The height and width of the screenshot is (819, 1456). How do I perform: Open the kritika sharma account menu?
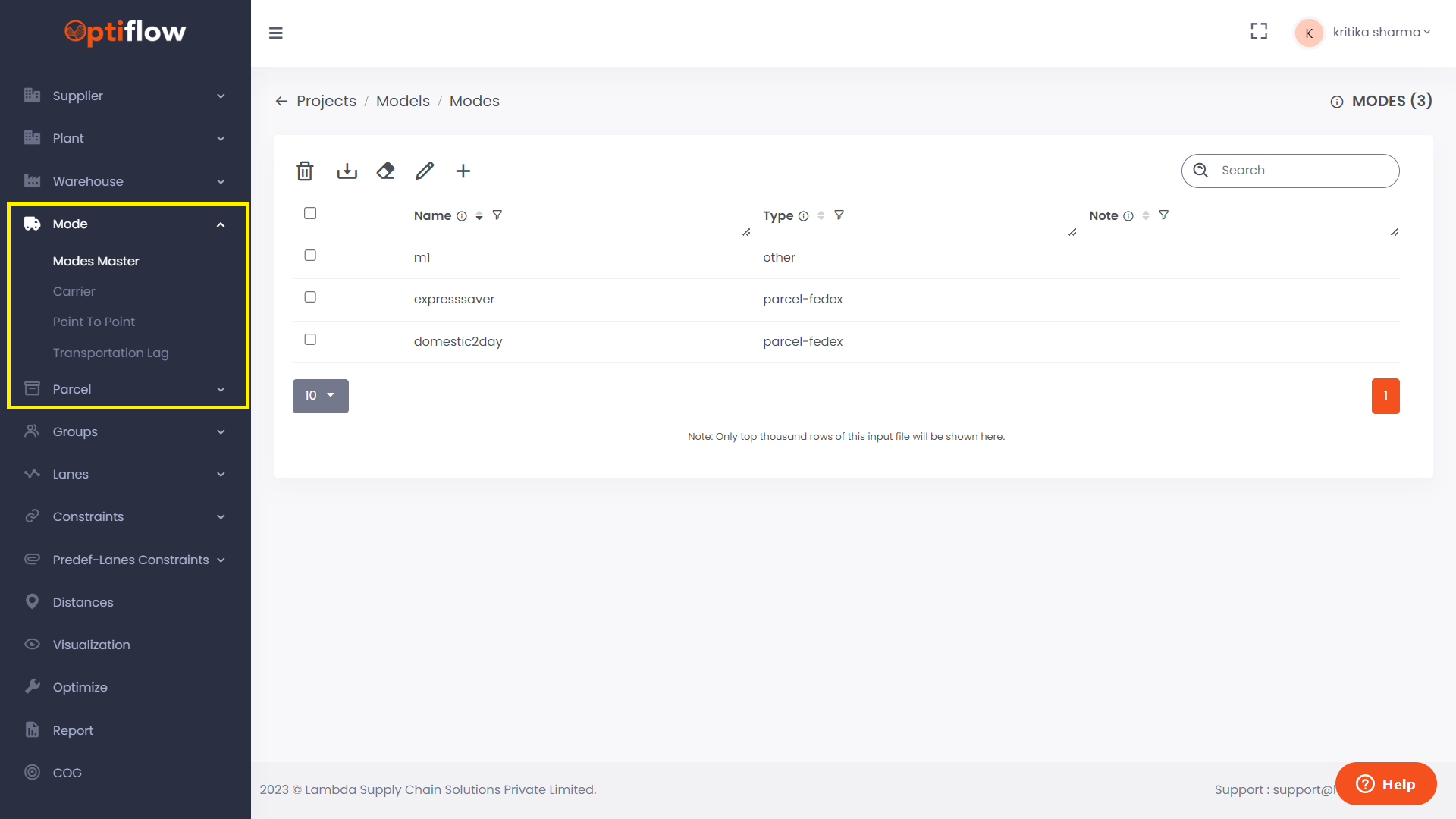tap(1382, 32)
